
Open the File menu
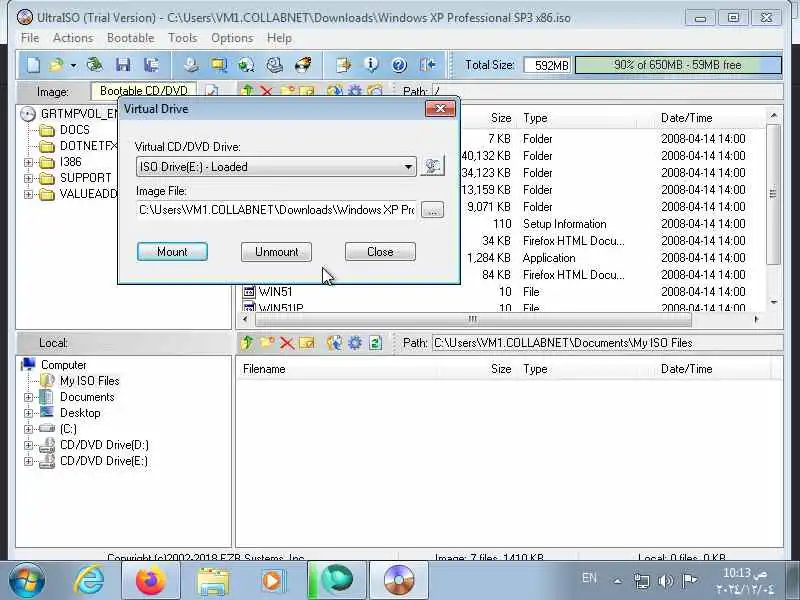30,38
